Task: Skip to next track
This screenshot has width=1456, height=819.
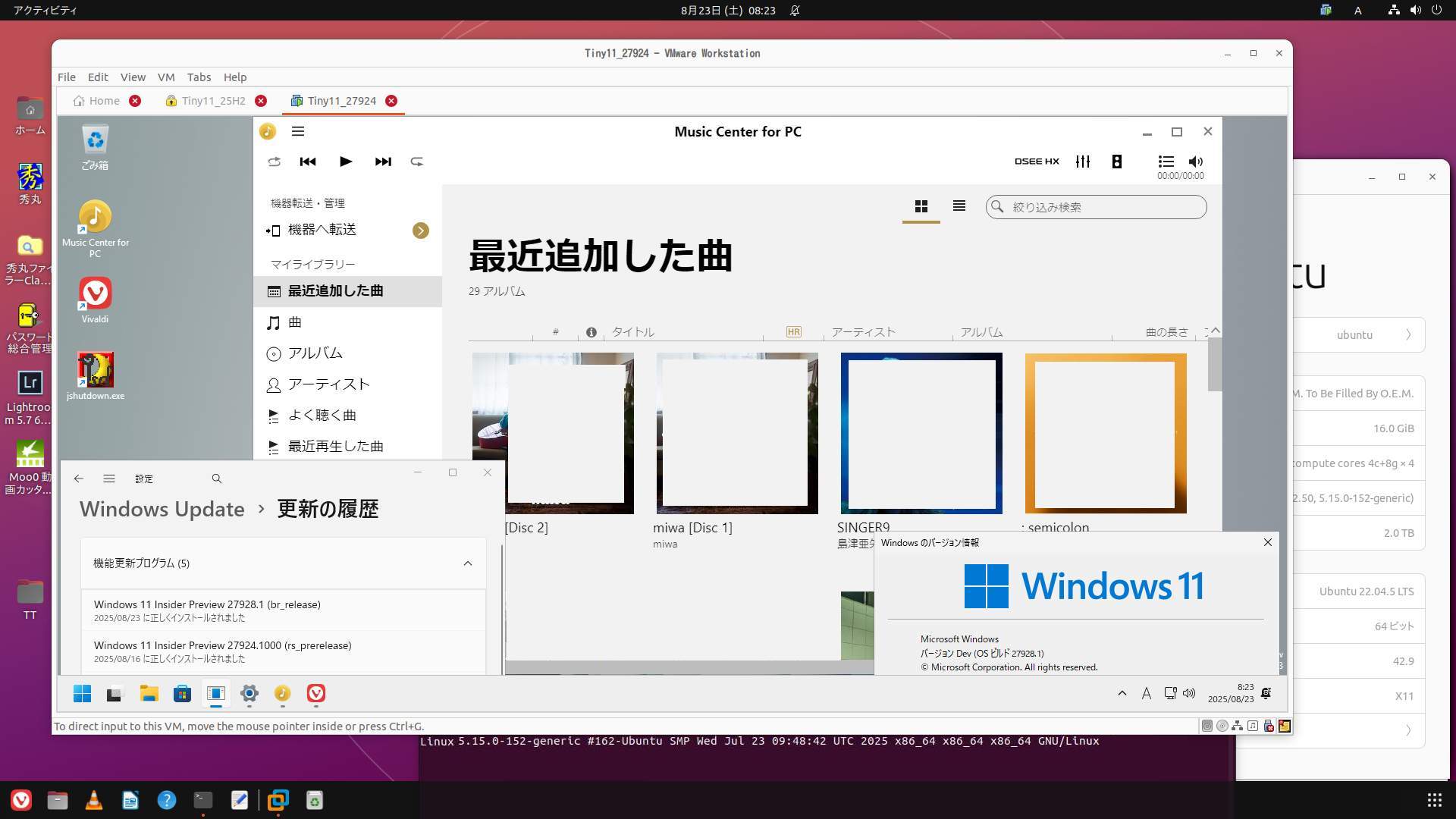Action: coord(383,162)
